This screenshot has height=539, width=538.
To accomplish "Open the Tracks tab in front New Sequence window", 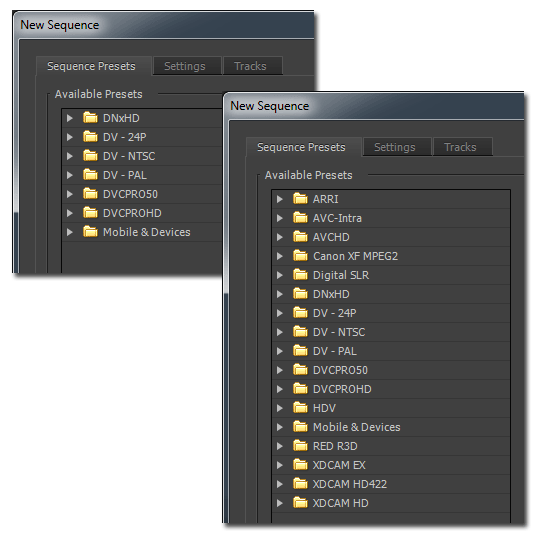I will pos(462,147).
